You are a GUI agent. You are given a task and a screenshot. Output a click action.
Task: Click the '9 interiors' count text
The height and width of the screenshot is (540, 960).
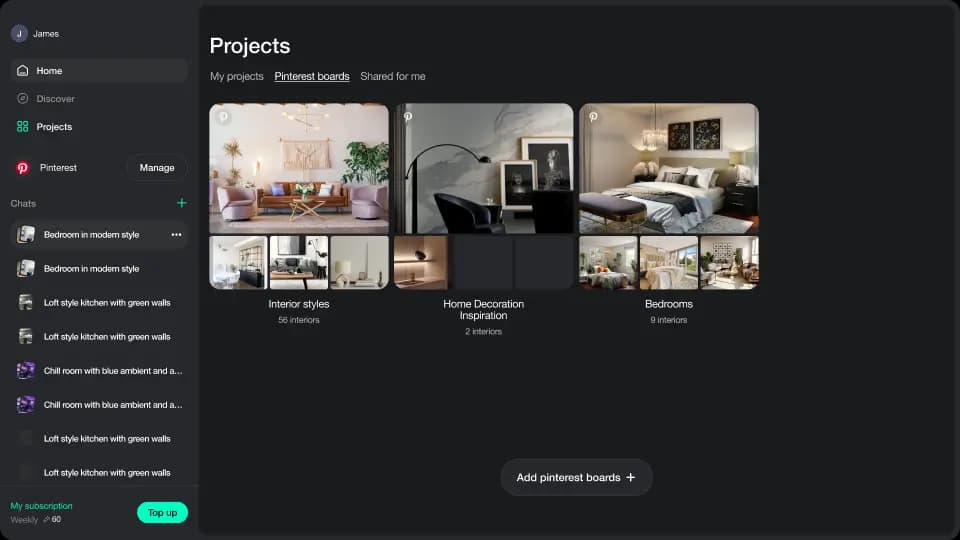(x=669, y=320)
